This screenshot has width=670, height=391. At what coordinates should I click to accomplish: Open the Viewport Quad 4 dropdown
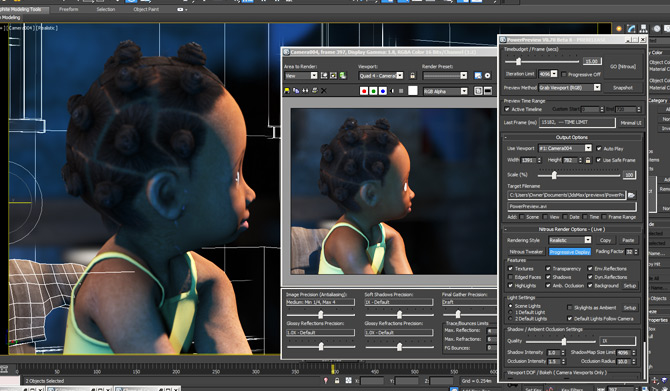400,76
